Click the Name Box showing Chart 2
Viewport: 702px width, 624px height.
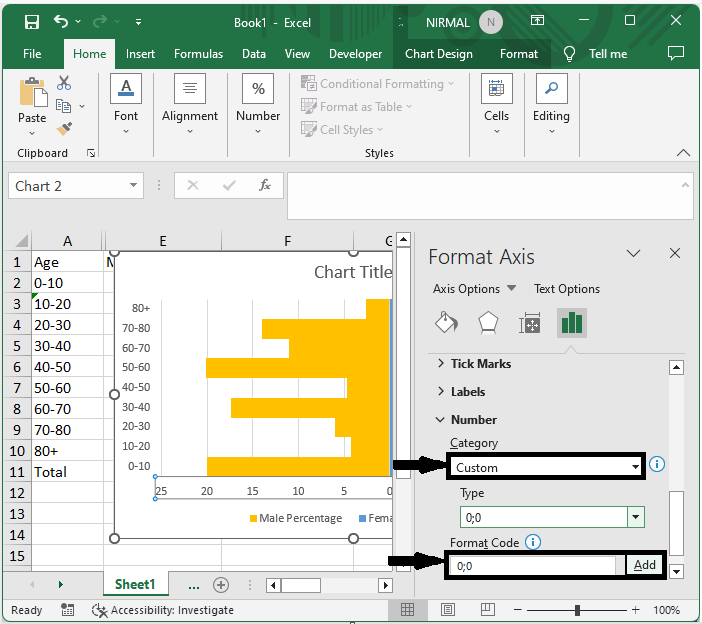(x=67, y=186)
